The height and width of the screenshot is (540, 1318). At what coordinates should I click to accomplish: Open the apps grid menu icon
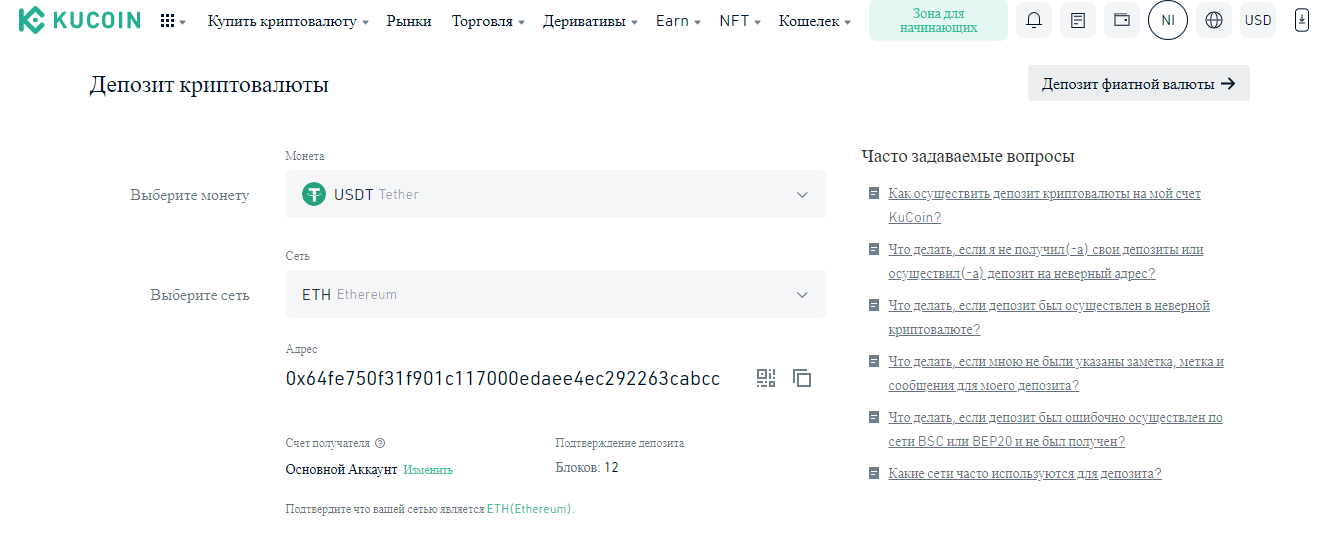point(168,21)
